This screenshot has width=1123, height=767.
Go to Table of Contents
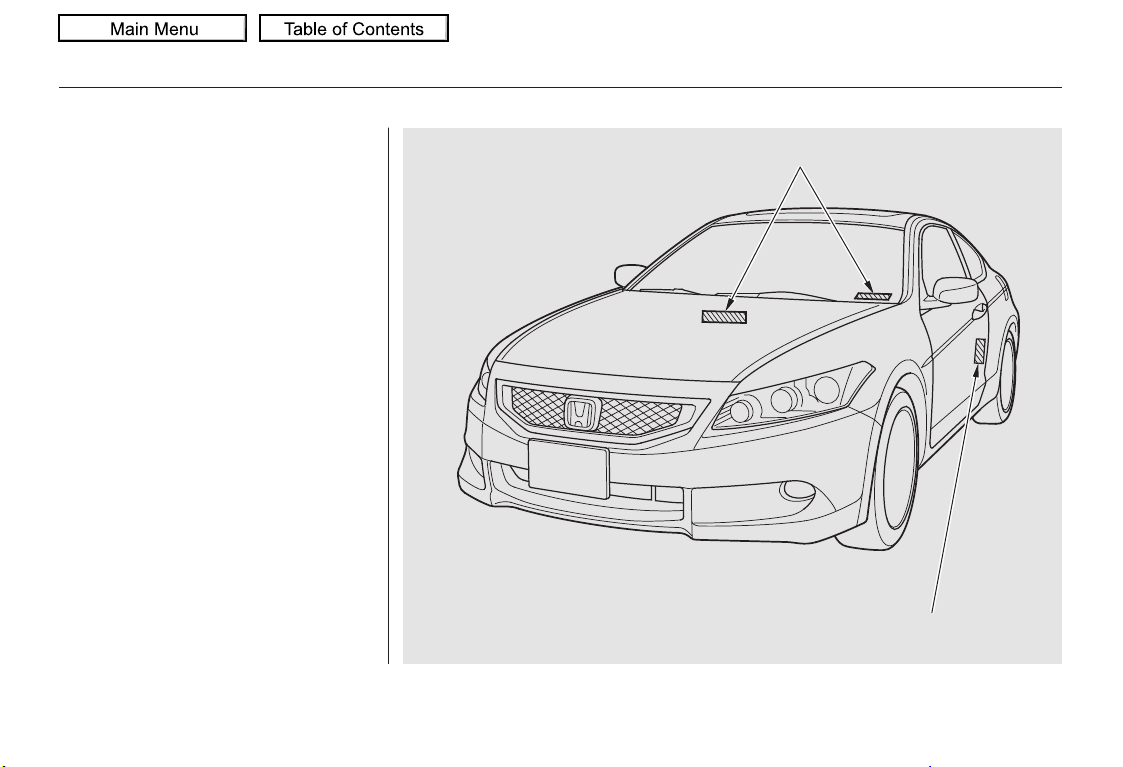354,29
